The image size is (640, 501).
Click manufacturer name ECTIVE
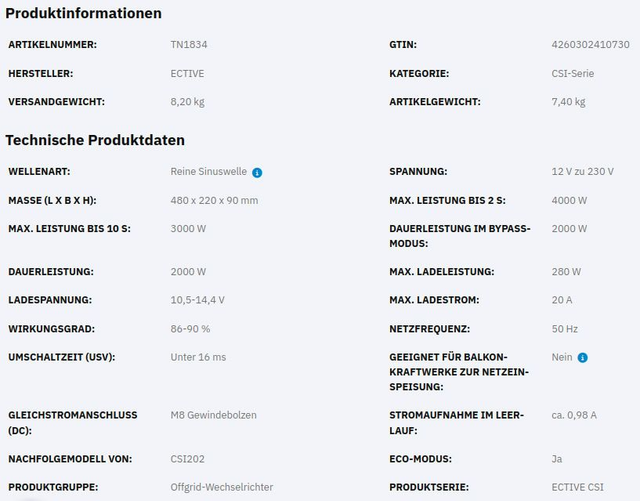tap(187, 73)
